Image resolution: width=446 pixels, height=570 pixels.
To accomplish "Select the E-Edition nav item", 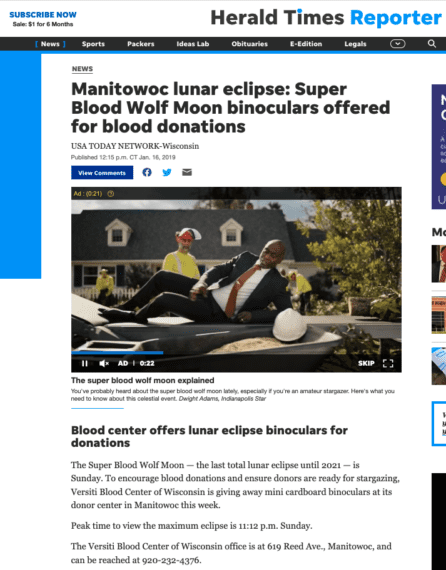I will [x=306, y=44].
